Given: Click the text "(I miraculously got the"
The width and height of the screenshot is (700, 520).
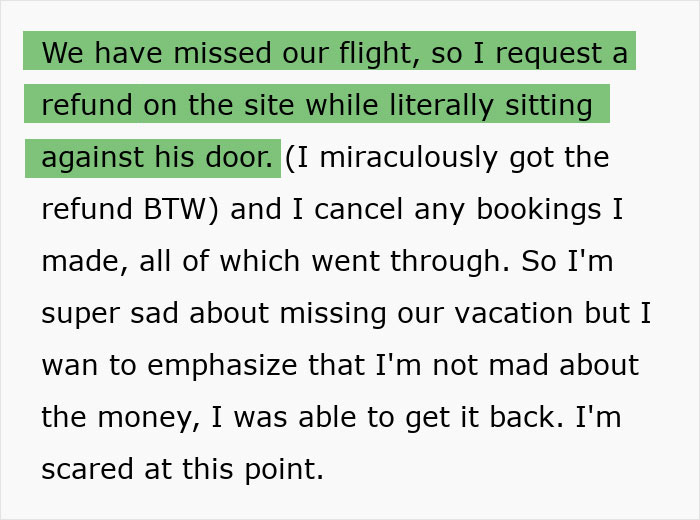Looking at the screenshot, I should click(447, 157).
